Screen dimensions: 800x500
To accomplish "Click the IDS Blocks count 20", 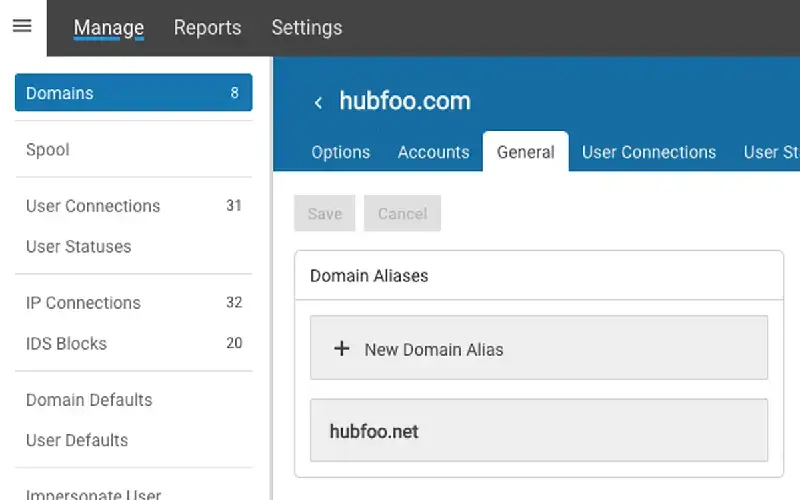I will (234, 343).
